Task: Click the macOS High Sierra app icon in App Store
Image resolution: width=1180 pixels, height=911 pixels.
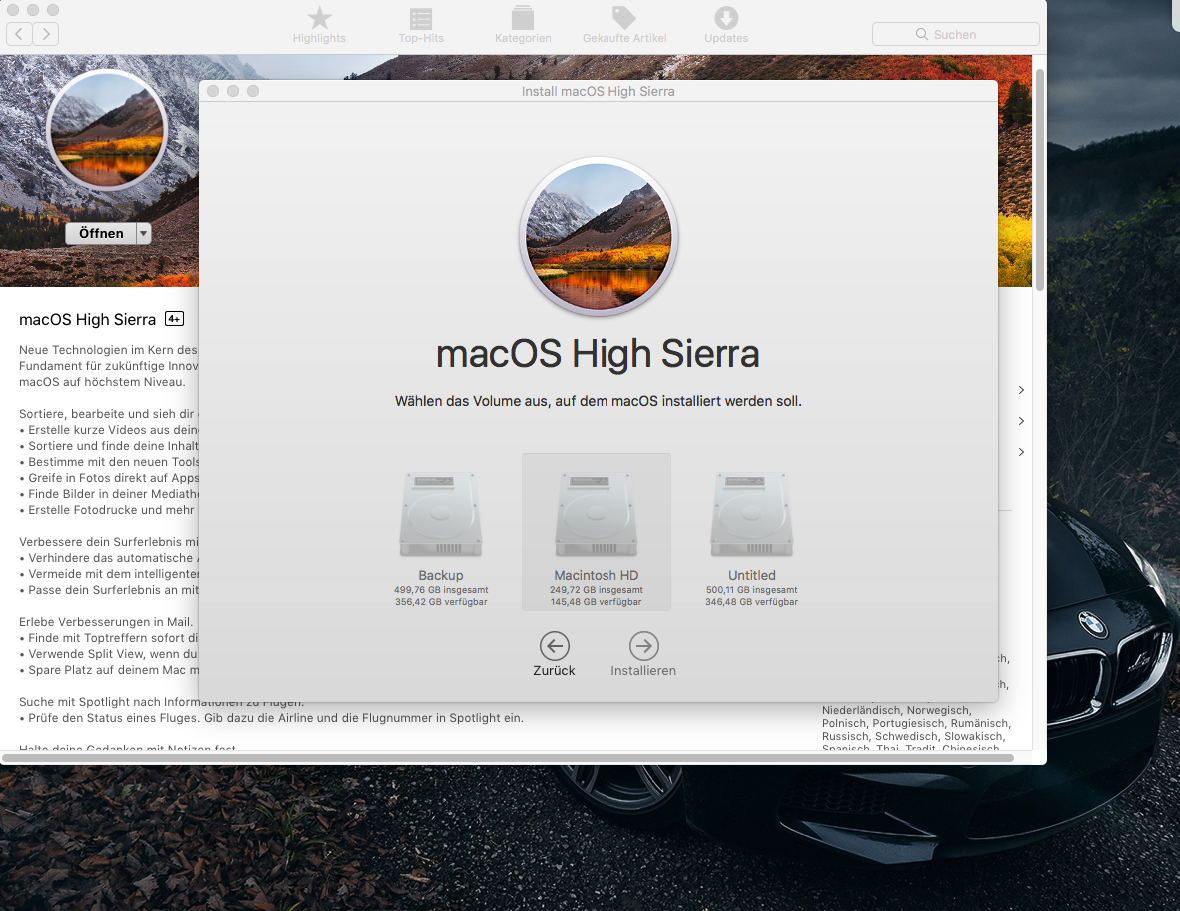Action: click(107, 130)
